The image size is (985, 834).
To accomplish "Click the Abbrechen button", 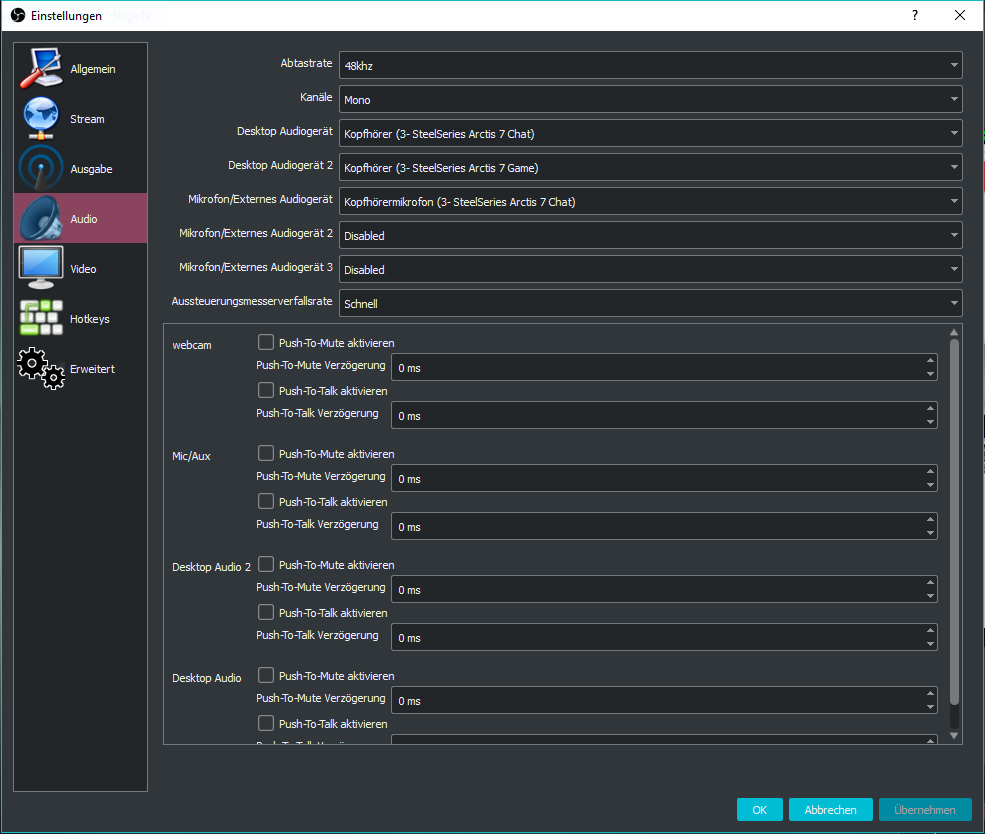I will click(830, 810).
